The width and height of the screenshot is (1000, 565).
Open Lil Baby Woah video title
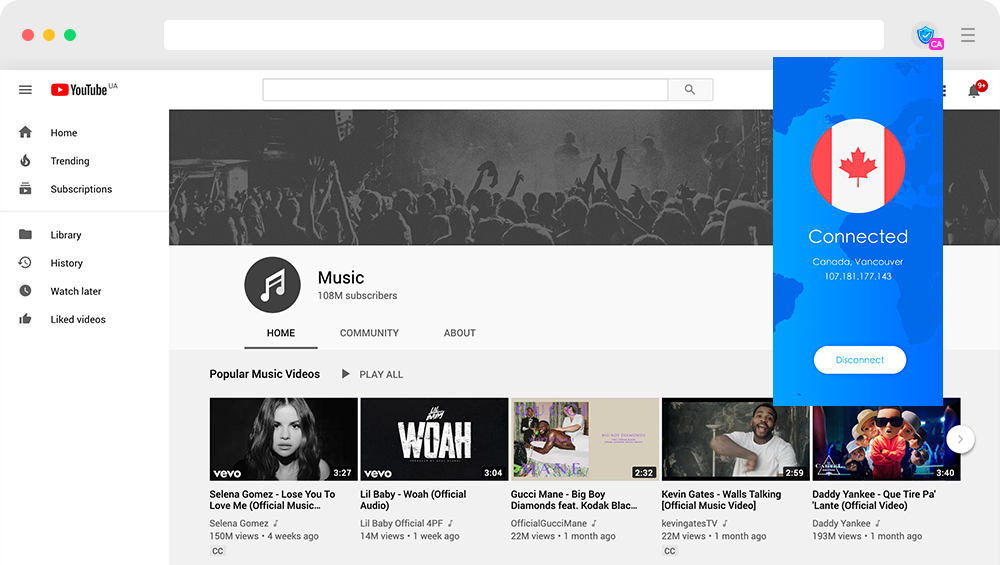413,500
